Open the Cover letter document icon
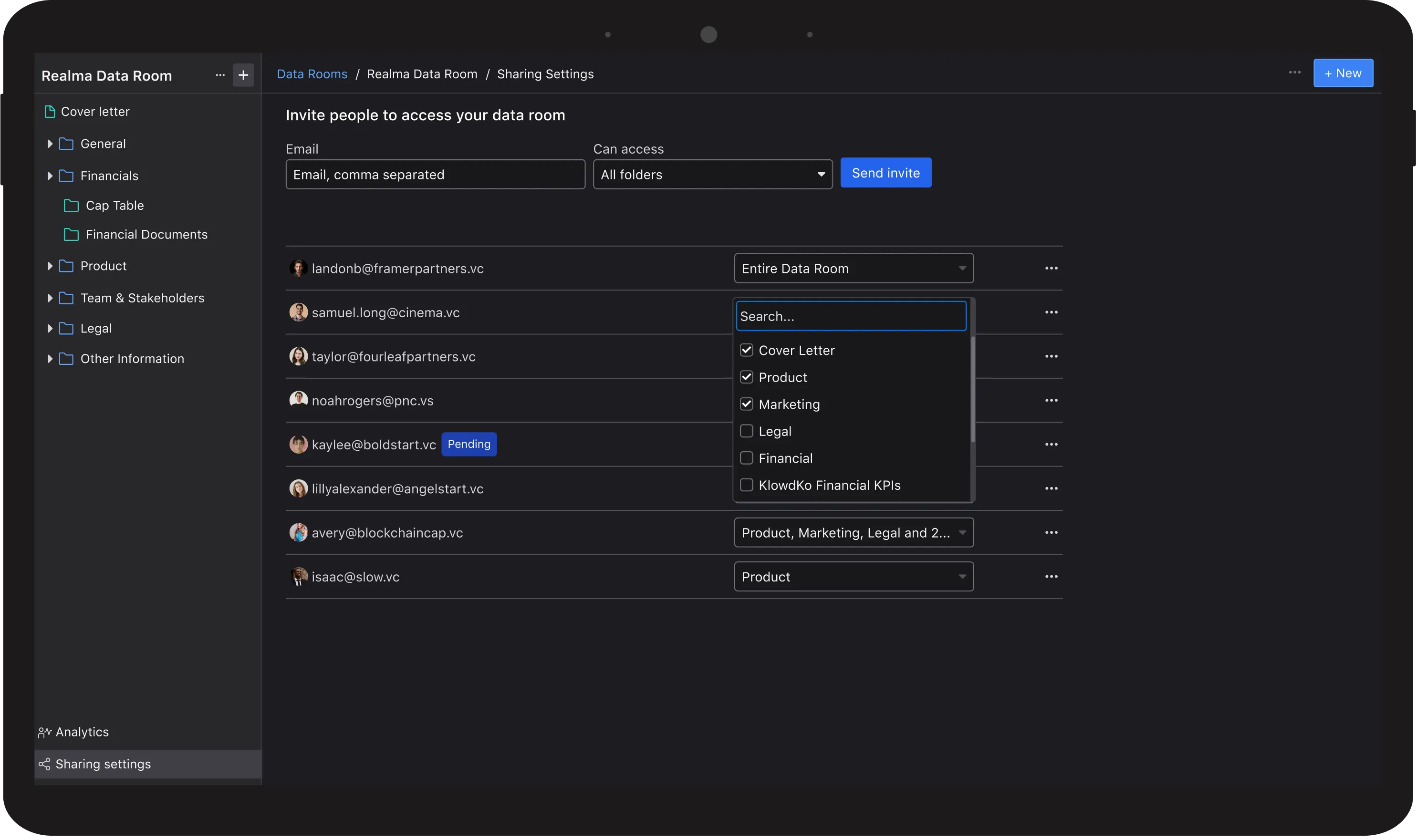 tap(50, 112)
